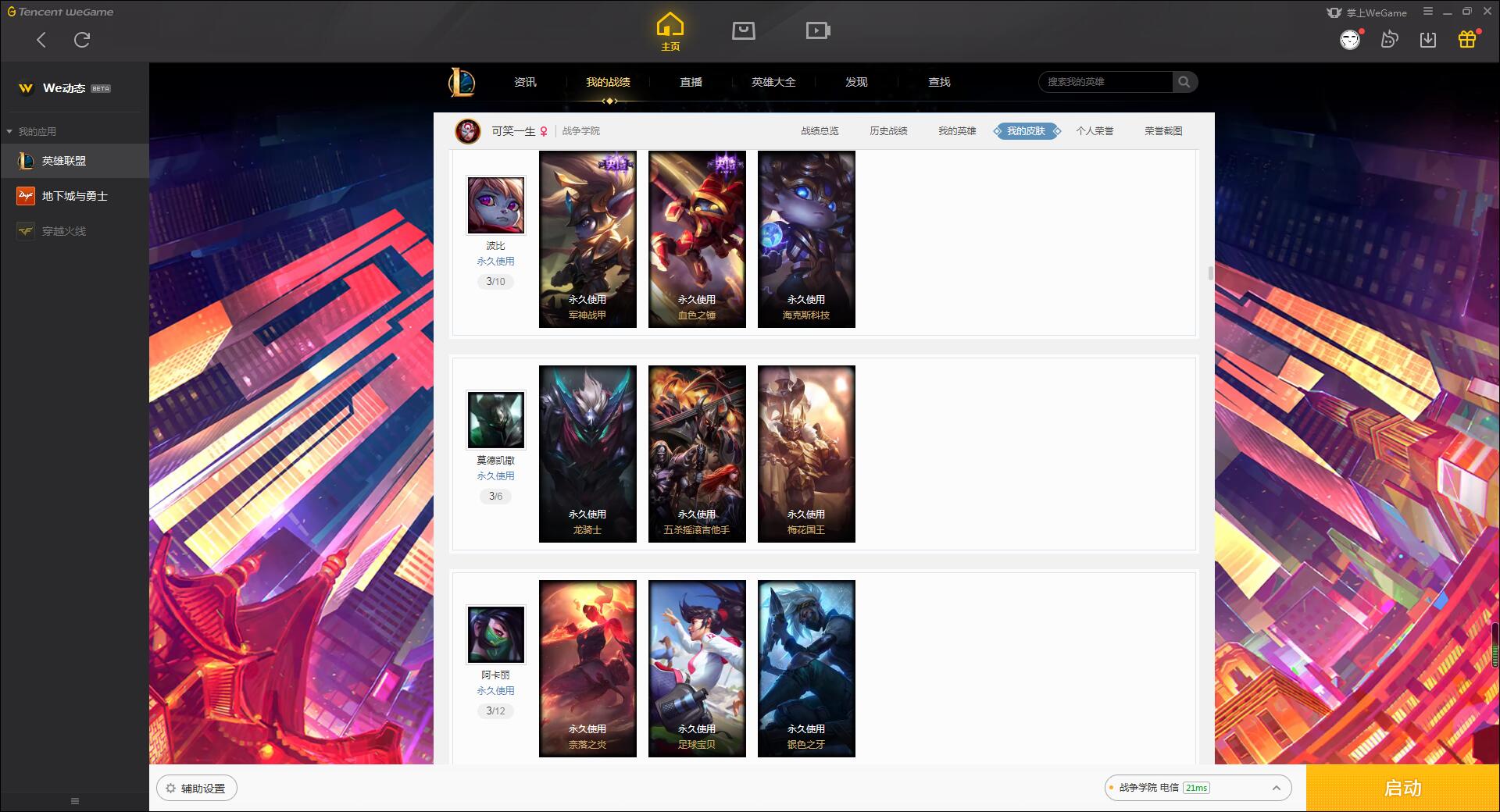Open the 英雄大全 tab
The image size is (1500, 812).
[773, 82]
